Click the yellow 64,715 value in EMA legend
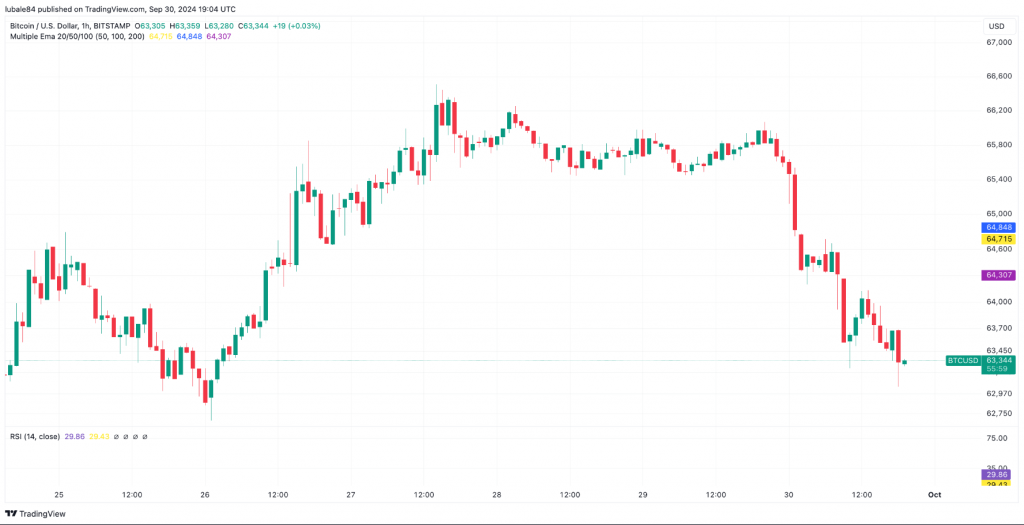The height and width of the screenshot is (525, 1024). [x=161, y=36]
